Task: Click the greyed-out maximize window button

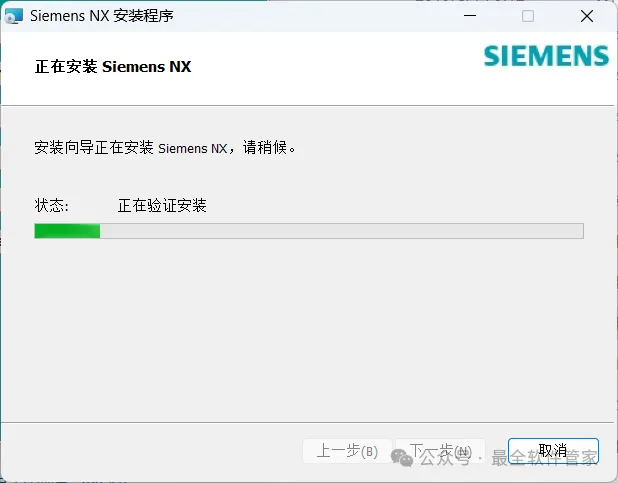Action: coord(528,16)
